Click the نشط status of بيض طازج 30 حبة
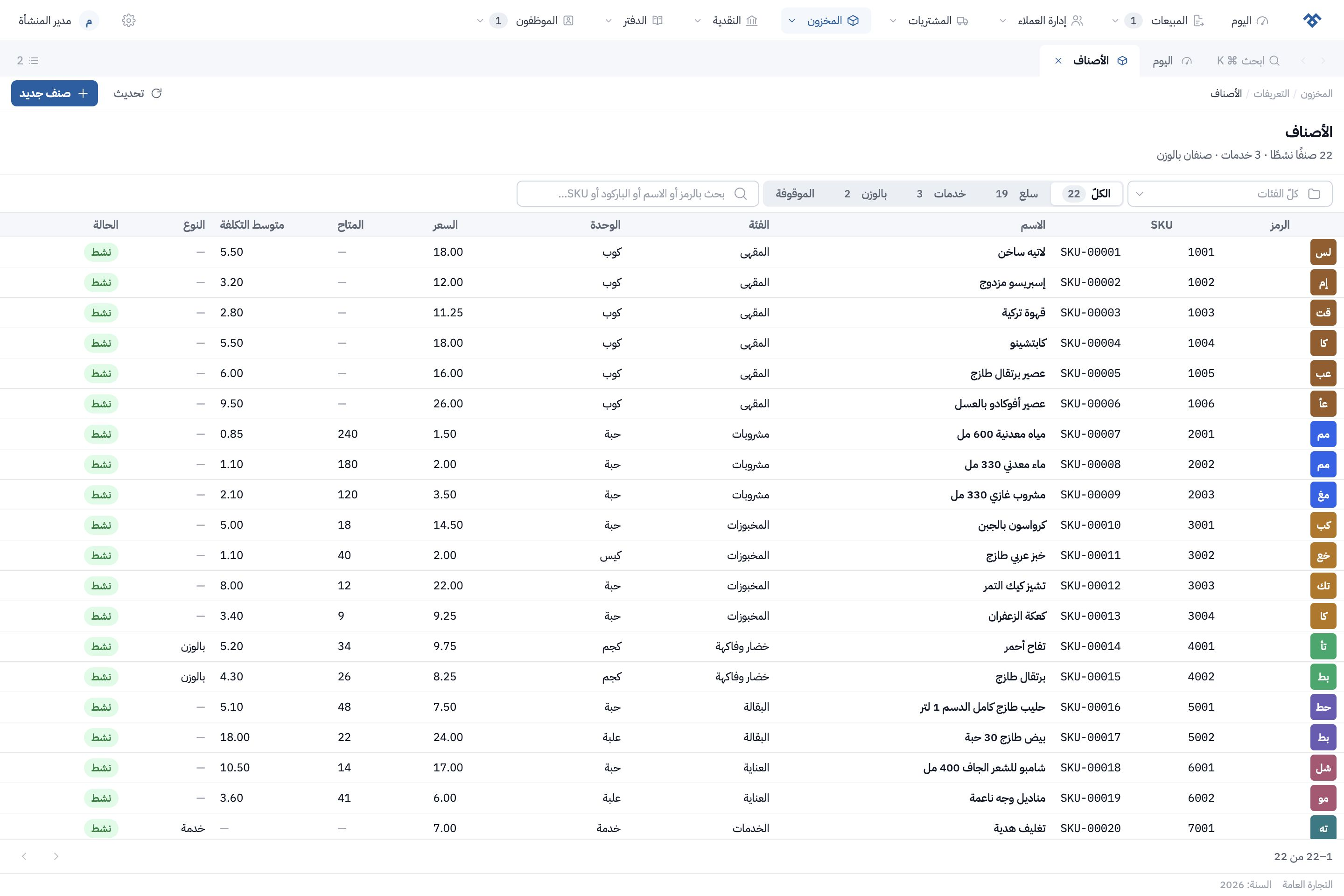The width and height of the screenshot is (1344, 896). point(101,737)
